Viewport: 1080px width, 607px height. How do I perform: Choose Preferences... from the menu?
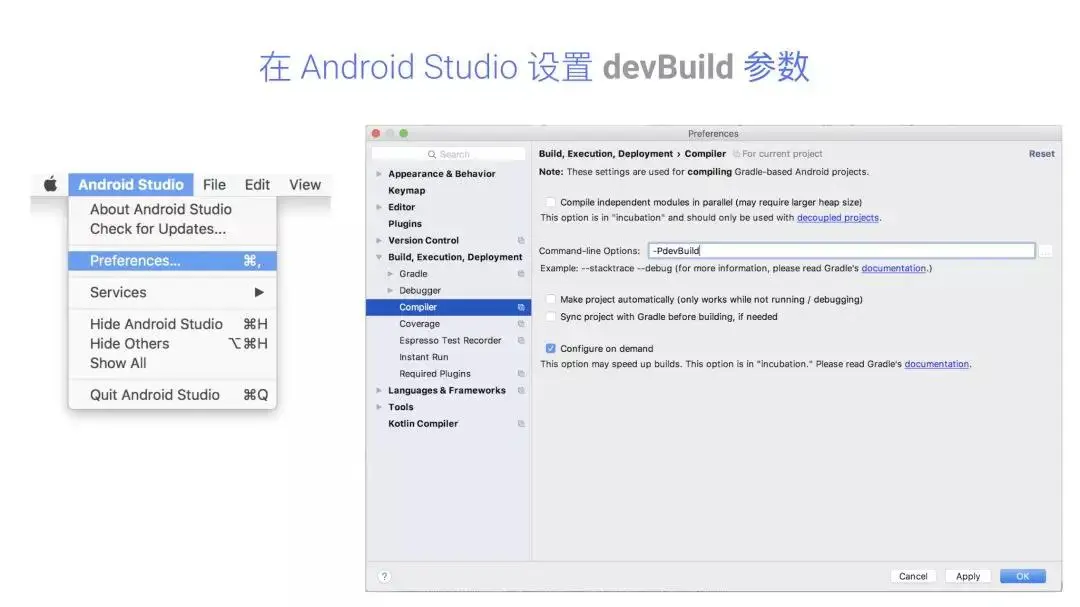172,260
